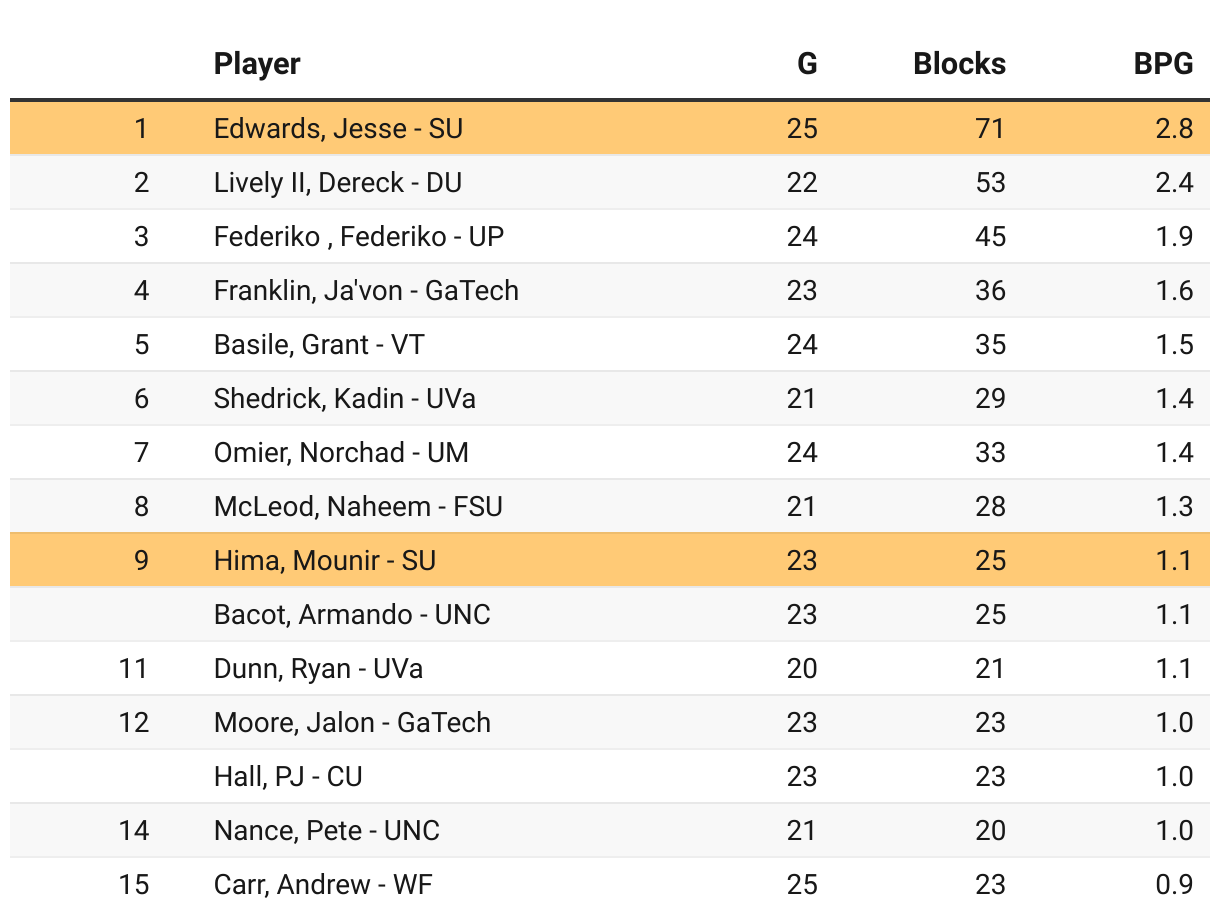Click on Lively II, Dereck - DU
This screenshot has height=920, width=1220.
[x=337, y=182]
